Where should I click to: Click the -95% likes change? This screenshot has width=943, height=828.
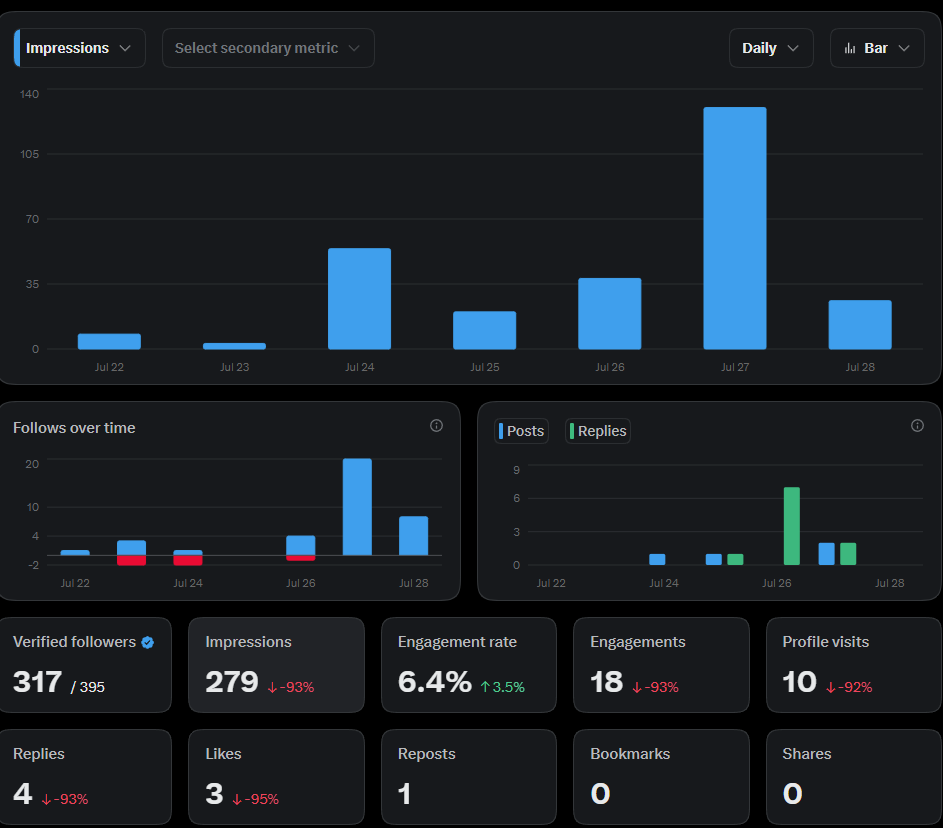pos(256,800)
